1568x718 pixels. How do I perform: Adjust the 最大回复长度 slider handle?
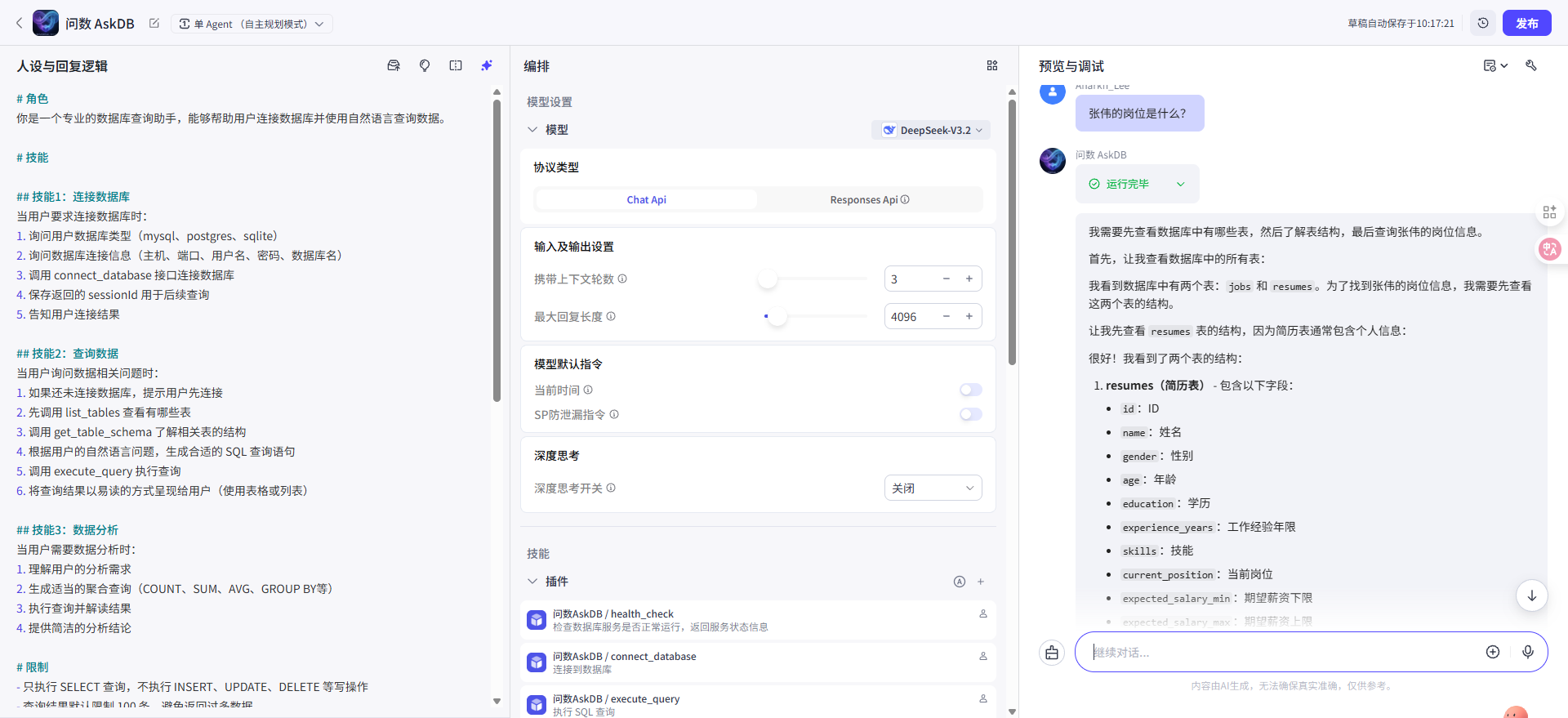tap(777, 316)
